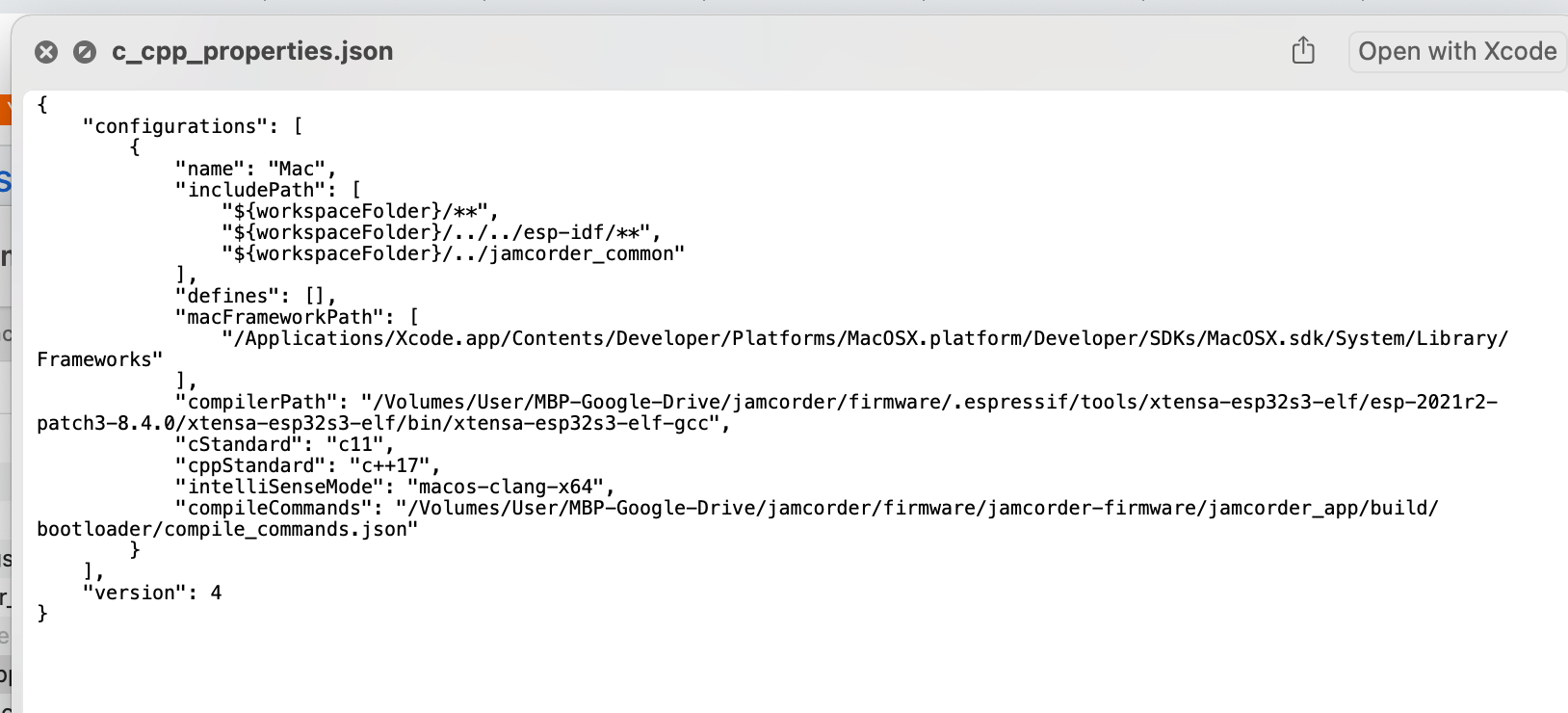Close the Quick Look preview window
The width and height of the screenshot is (1568, 713).
pos(46,52)
